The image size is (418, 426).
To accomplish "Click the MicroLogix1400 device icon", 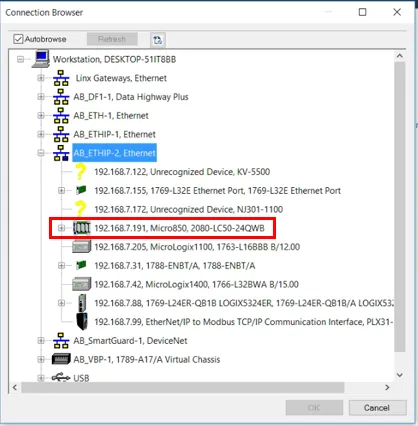I will click(x=82, y=284).
